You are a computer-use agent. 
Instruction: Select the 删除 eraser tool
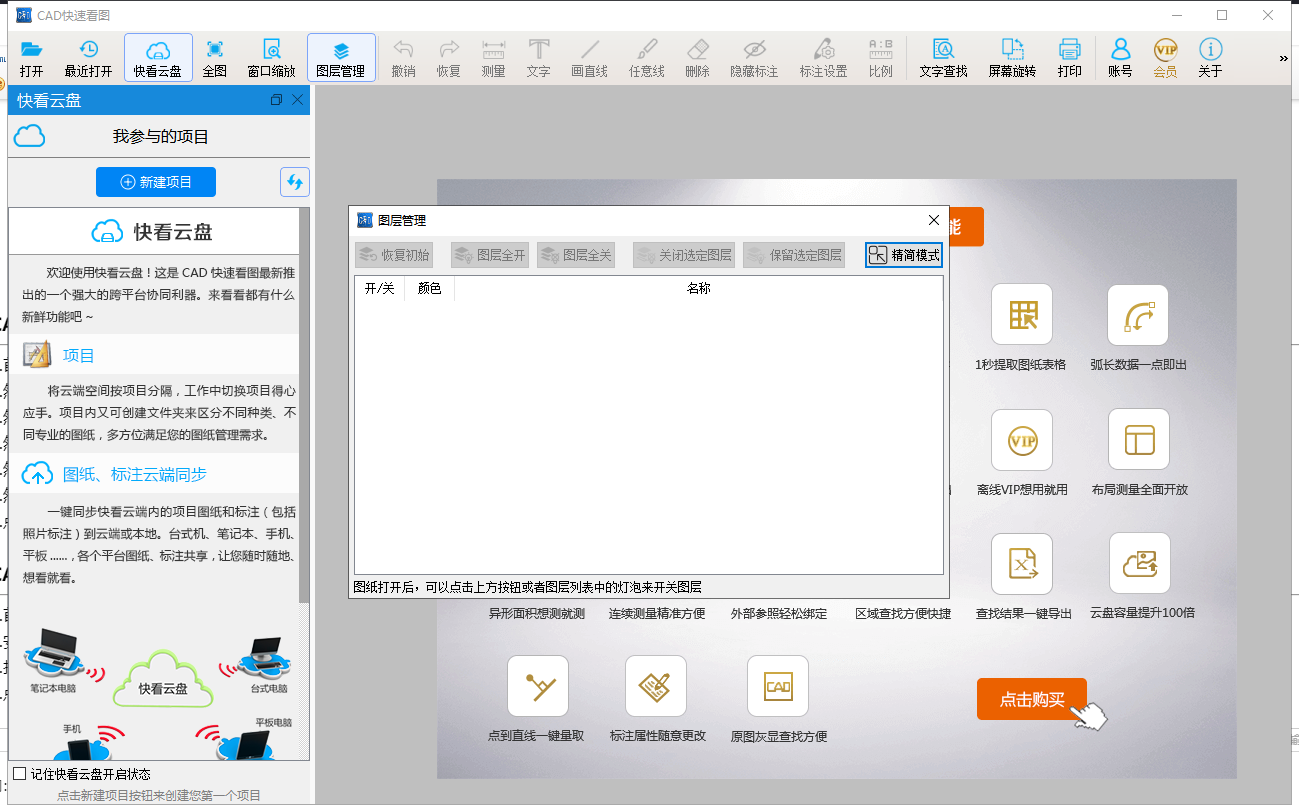point(698,58)
